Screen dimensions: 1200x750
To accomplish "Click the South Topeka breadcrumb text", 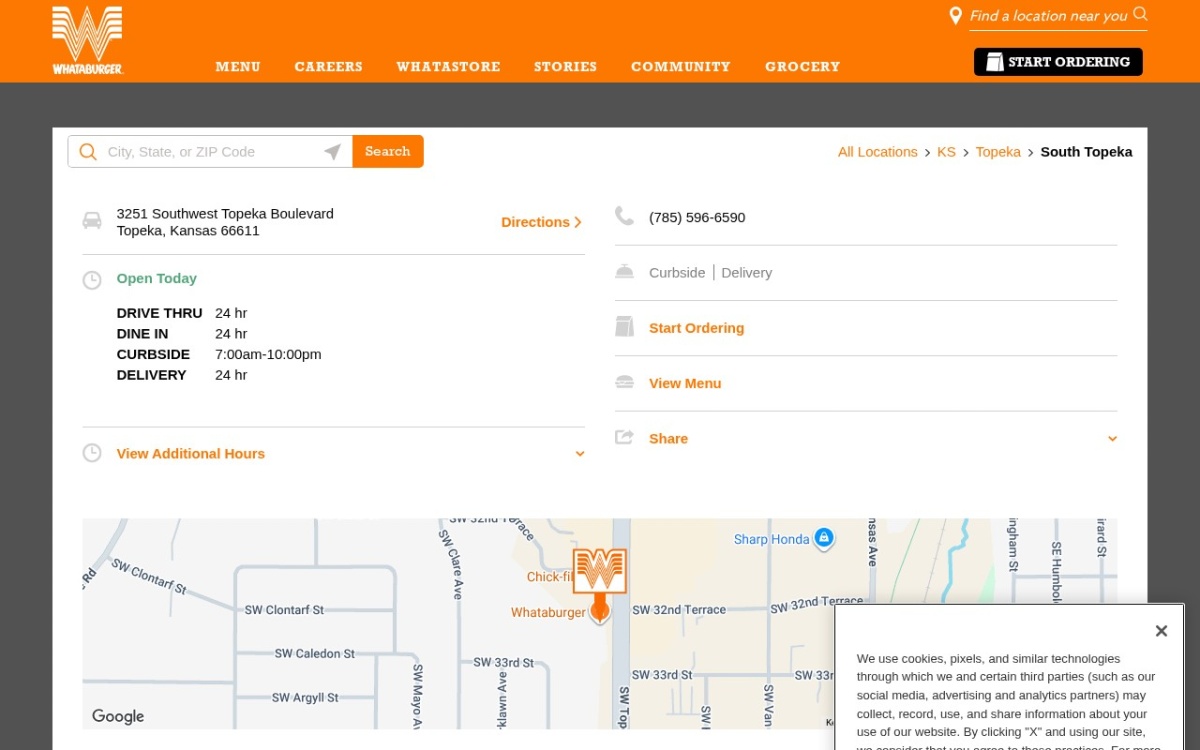I will (1086, 152).
